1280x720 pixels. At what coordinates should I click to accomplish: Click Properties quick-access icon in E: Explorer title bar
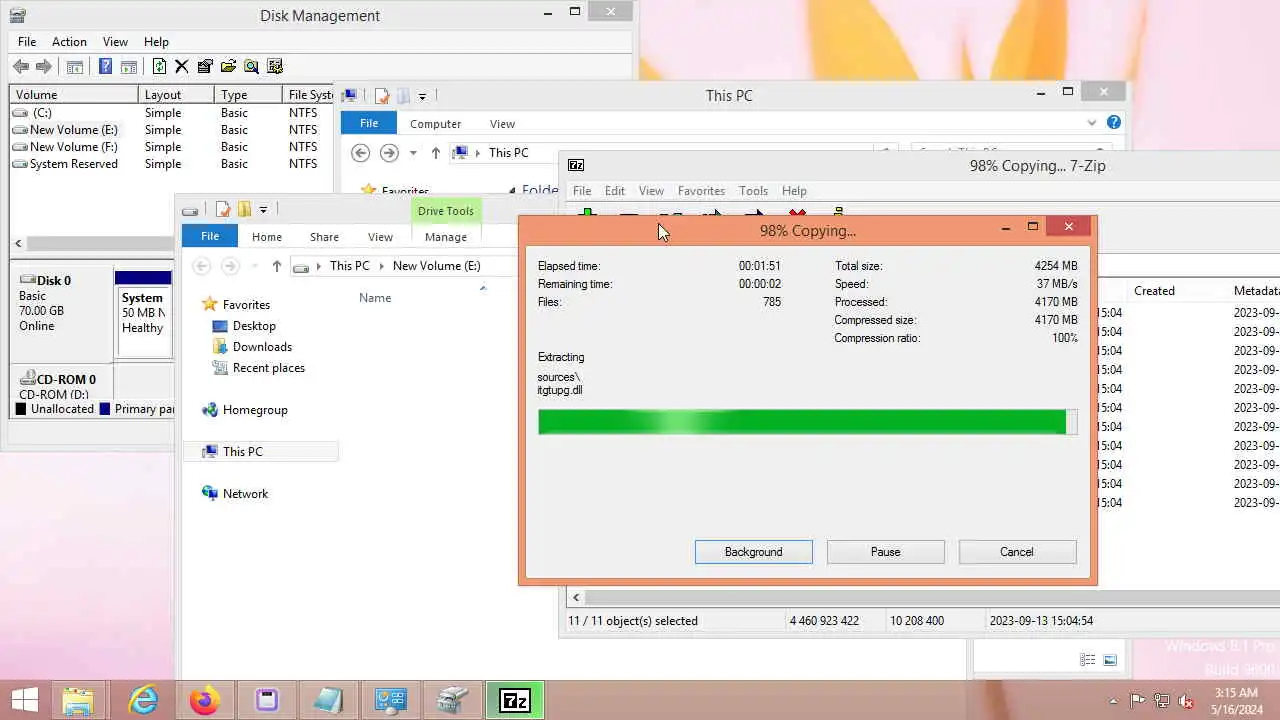[222, 209]
